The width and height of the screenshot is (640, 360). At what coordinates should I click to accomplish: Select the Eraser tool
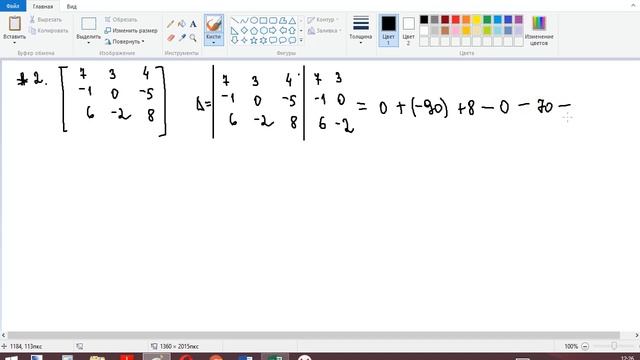click(x=171, y=38)
